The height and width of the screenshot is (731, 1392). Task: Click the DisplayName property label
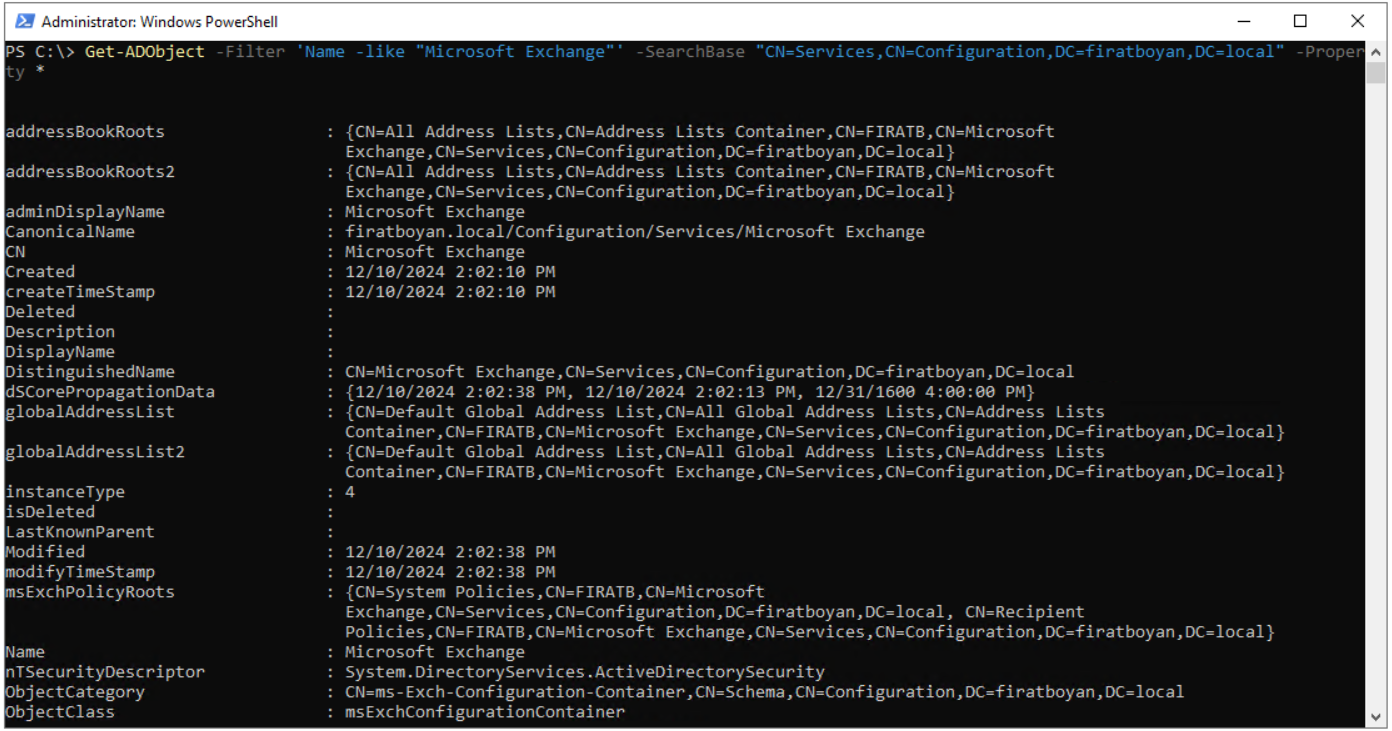pos(60,352)
